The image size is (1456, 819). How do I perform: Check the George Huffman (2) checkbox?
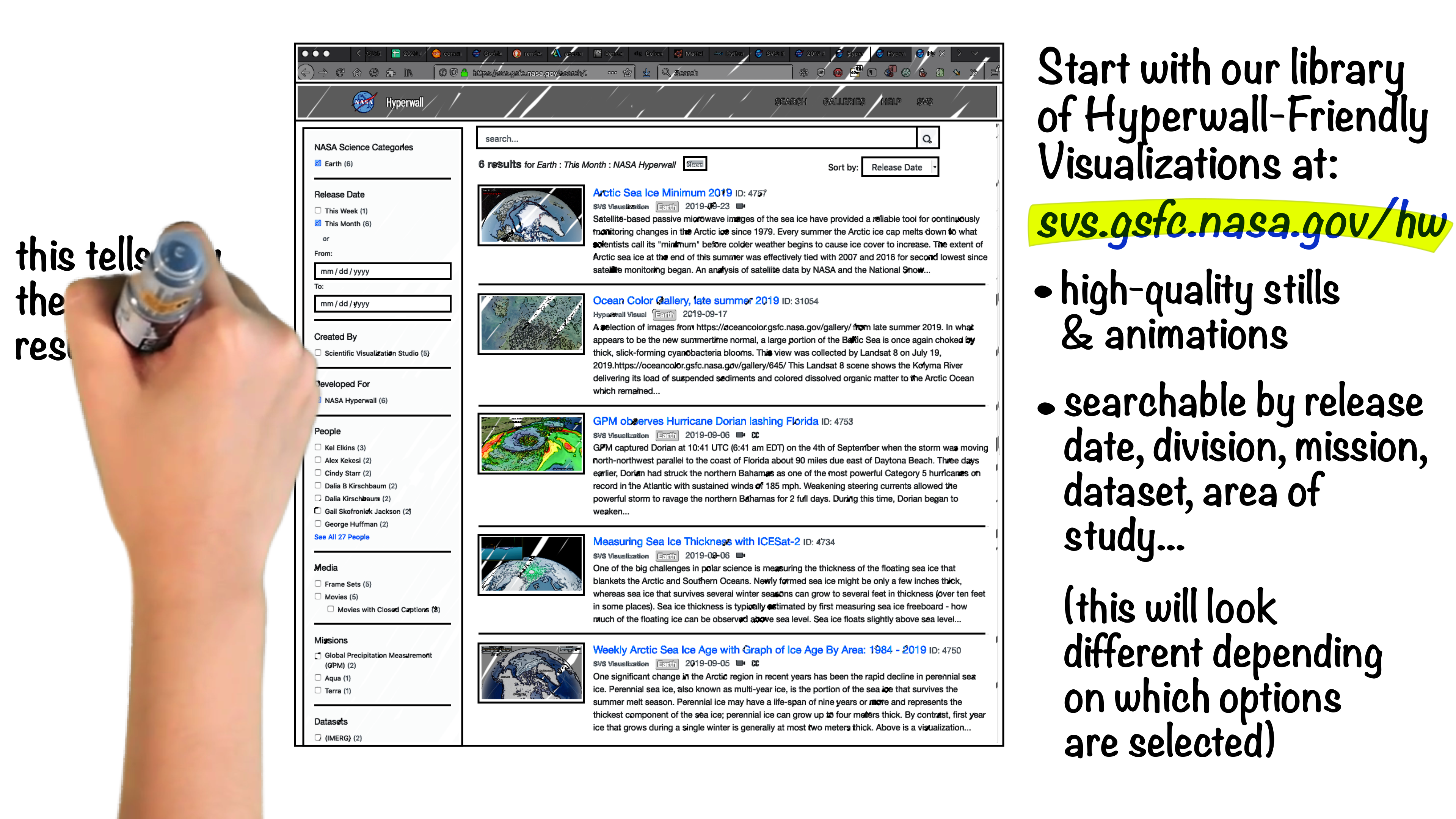coord(318,523)
